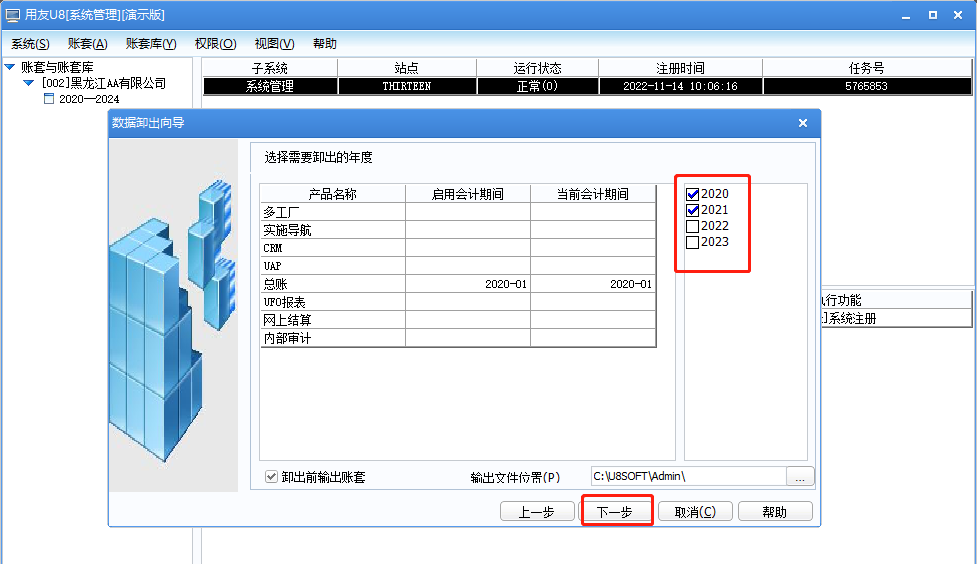This screenshot has height=564, width=977.
Task: Cancel the wizard with 取消(C)
Action: tap(695, 512)
